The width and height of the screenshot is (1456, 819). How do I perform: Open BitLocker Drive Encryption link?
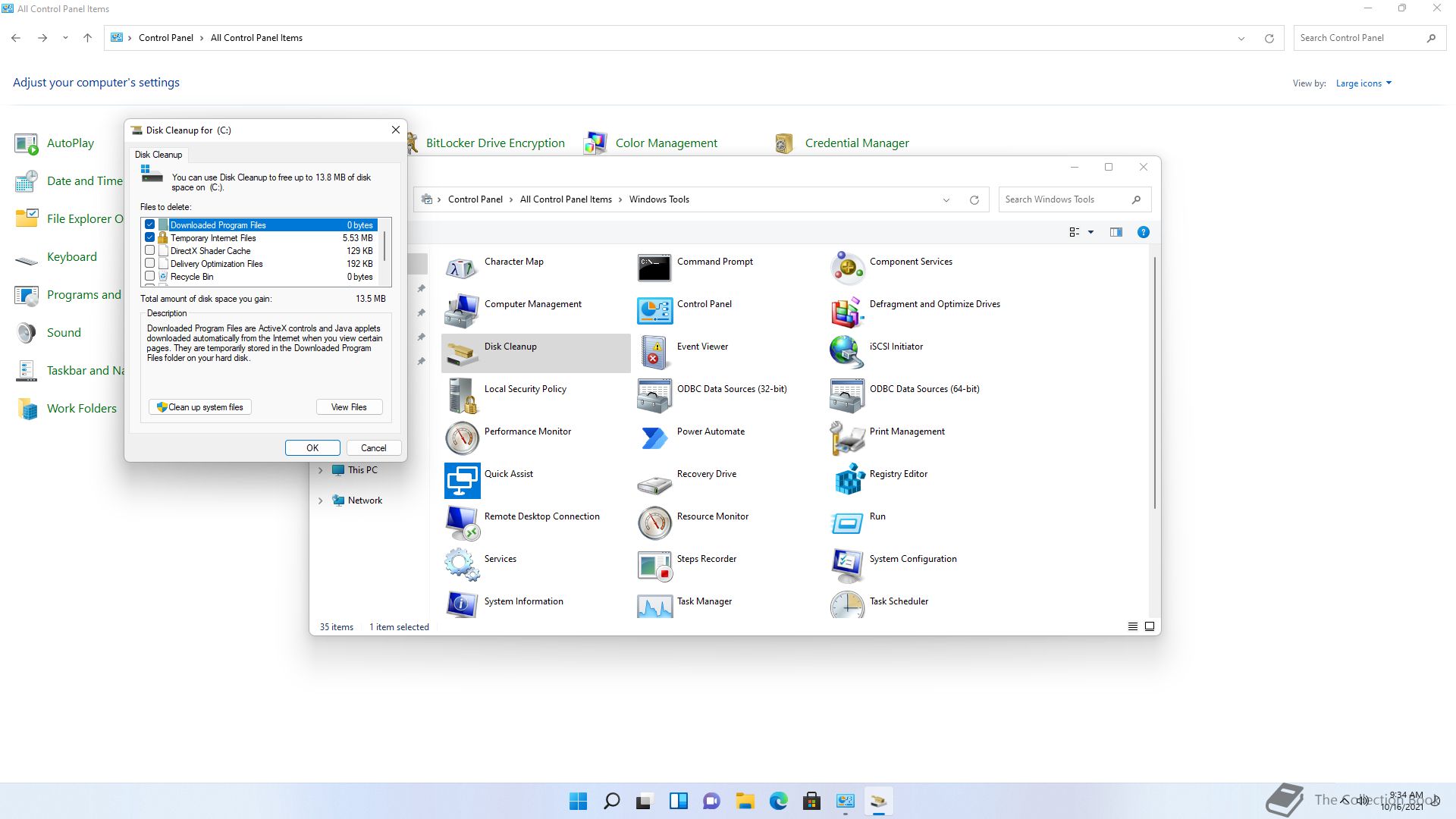click(495, 143)
